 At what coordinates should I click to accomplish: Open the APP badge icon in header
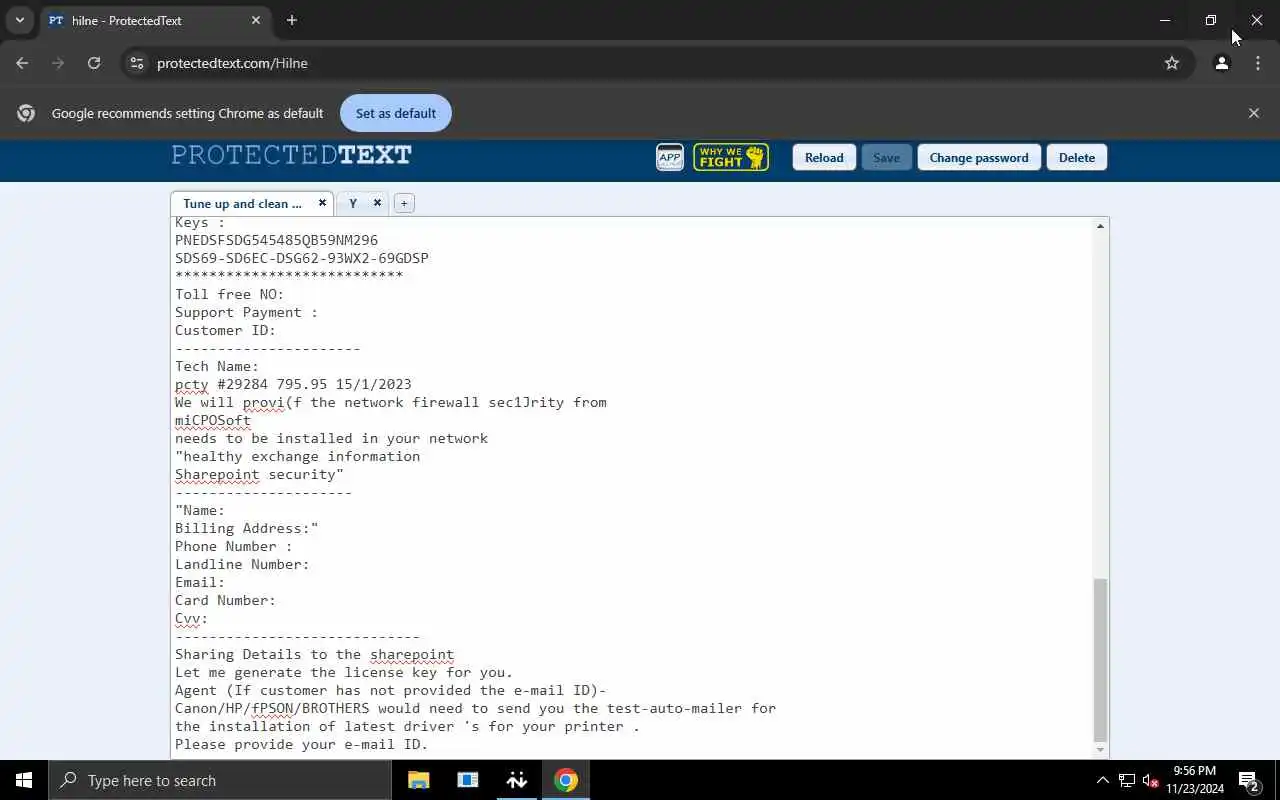pyautogui.click(x=669, y=157)
